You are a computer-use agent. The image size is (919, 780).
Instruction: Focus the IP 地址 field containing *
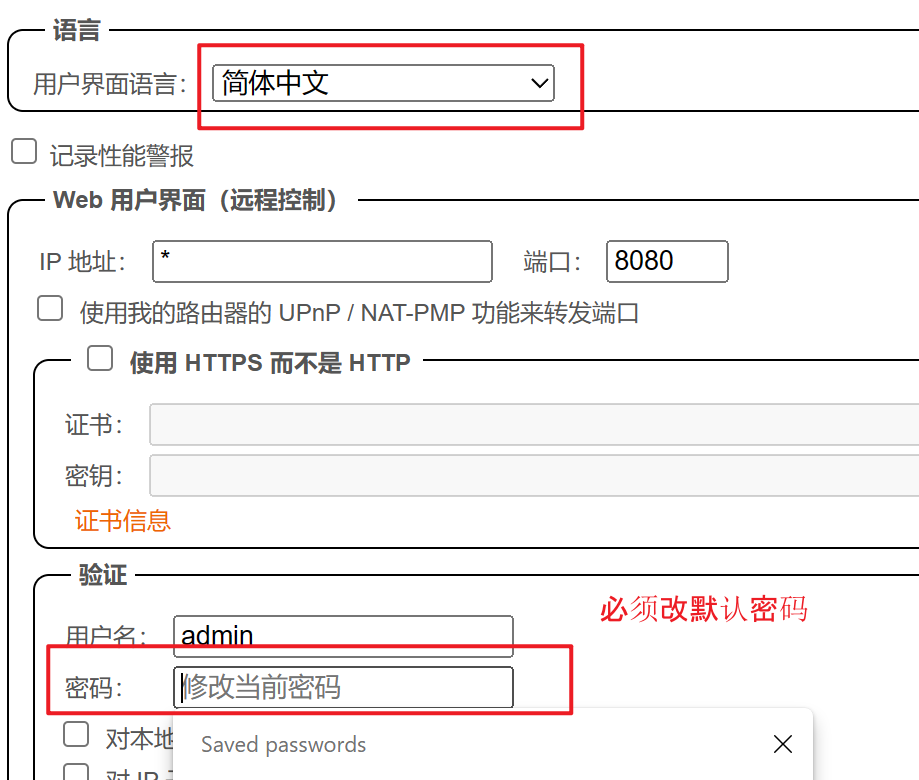[322, 261]
